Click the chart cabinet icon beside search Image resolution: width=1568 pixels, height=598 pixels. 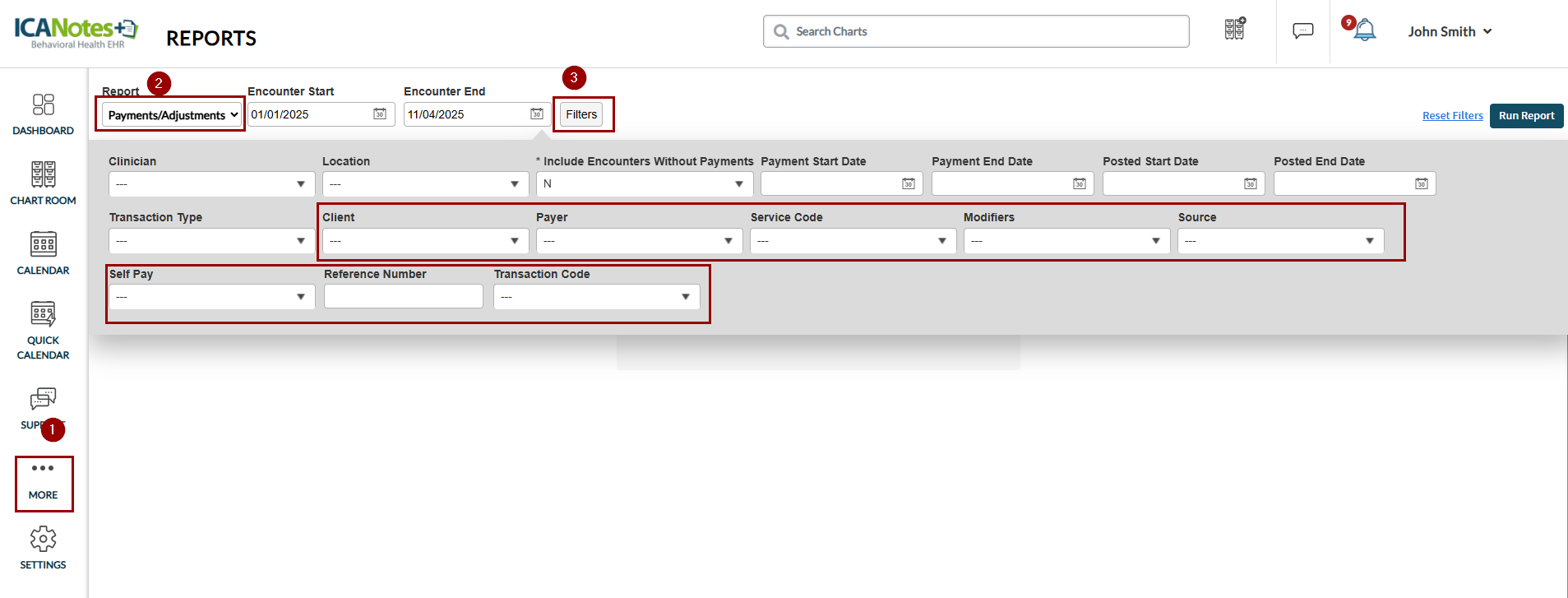(x=1234, y=30)
